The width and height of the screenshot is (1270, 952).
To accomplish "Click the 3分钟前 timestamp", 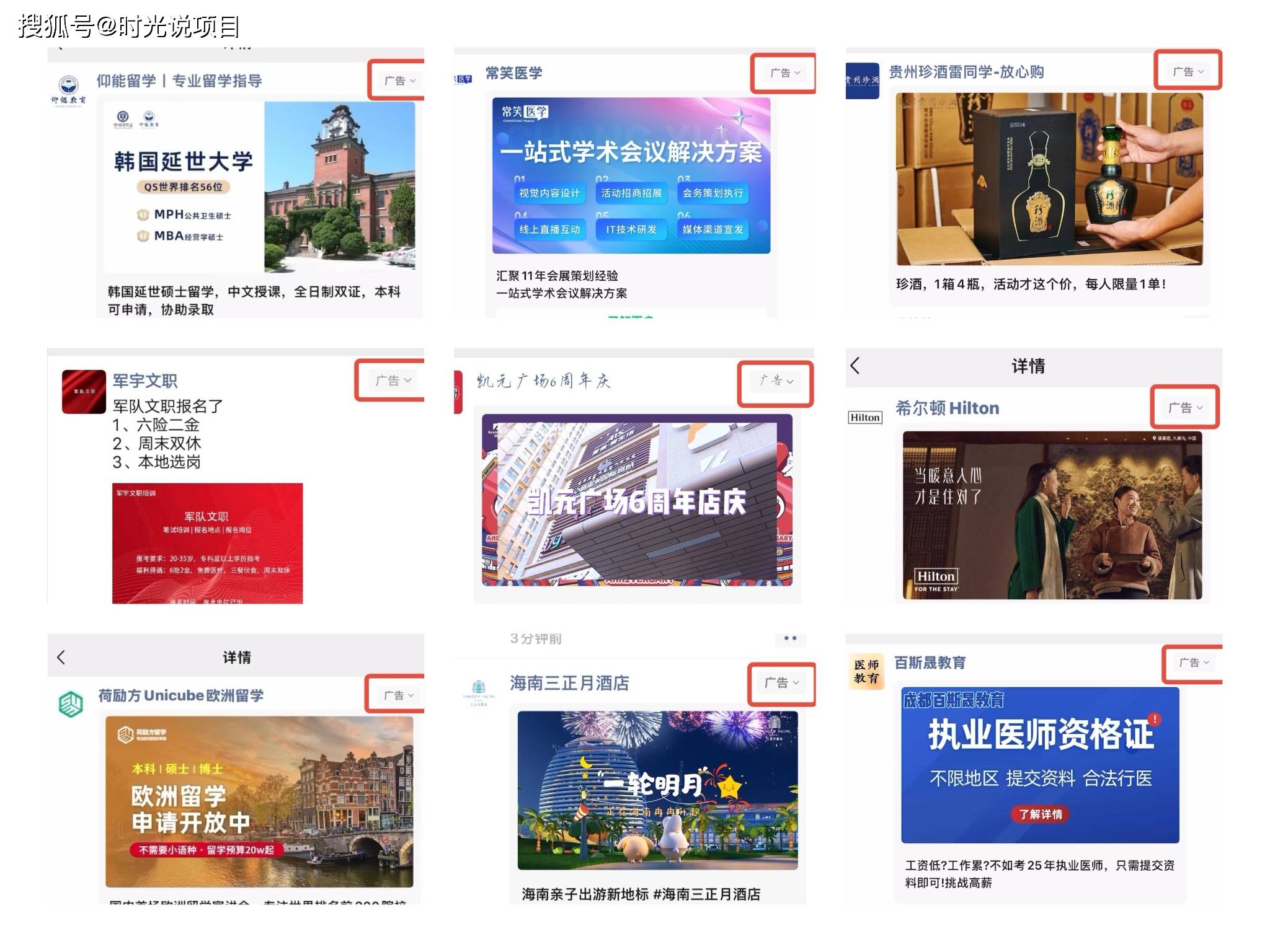I will (536, 638).
